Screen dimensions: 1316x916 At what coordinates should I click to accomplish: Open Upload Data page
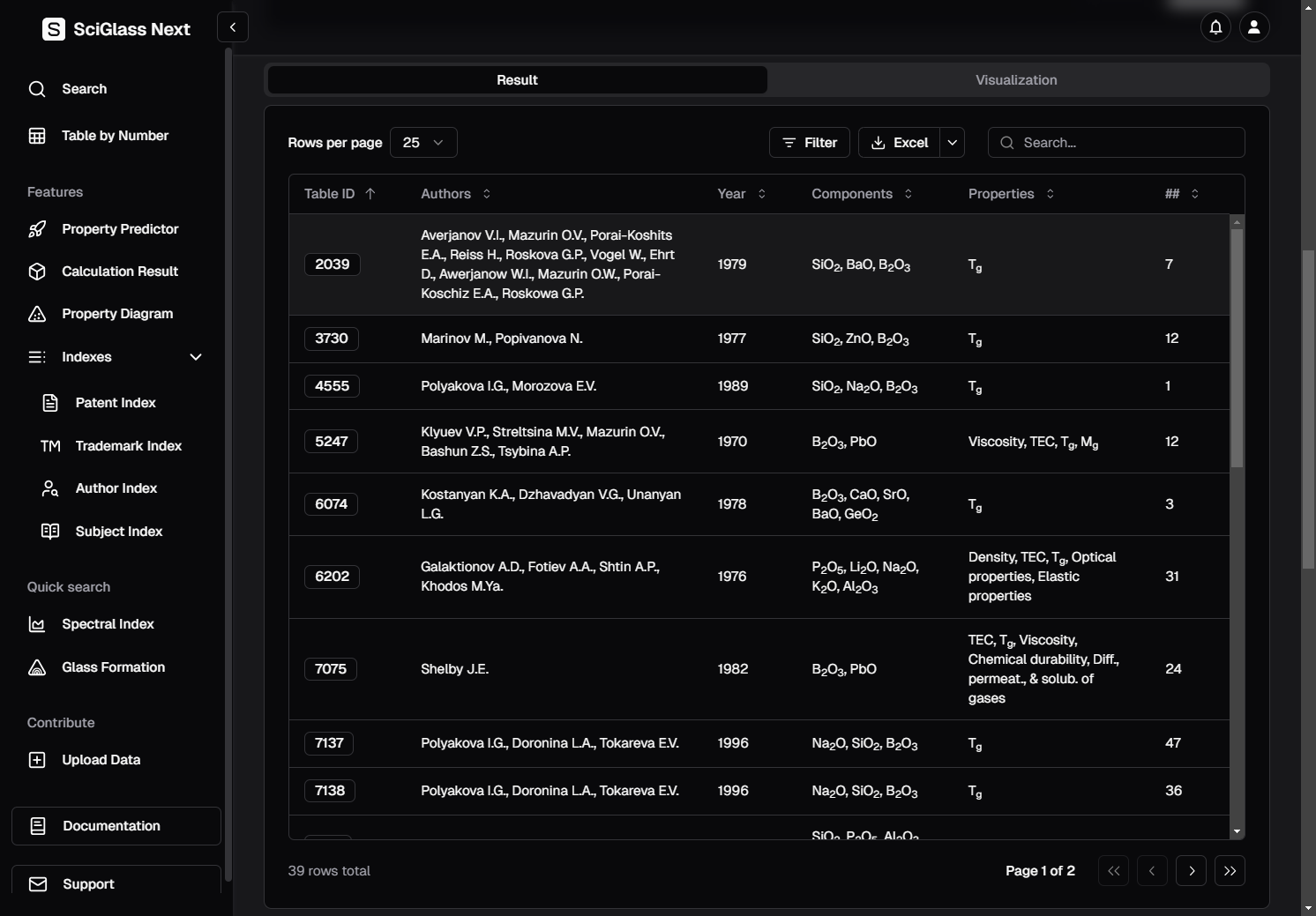pos(101,760)
